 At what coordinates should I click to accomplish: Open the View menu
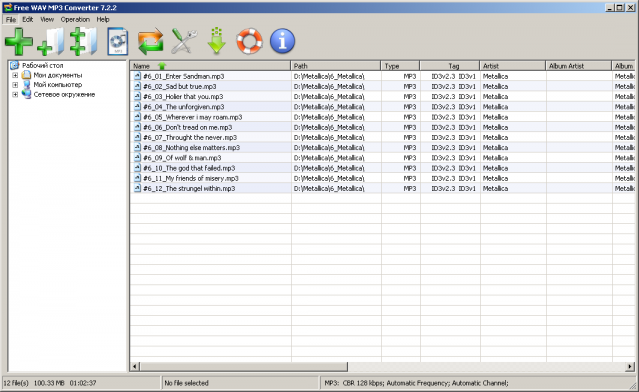[47, 20]
